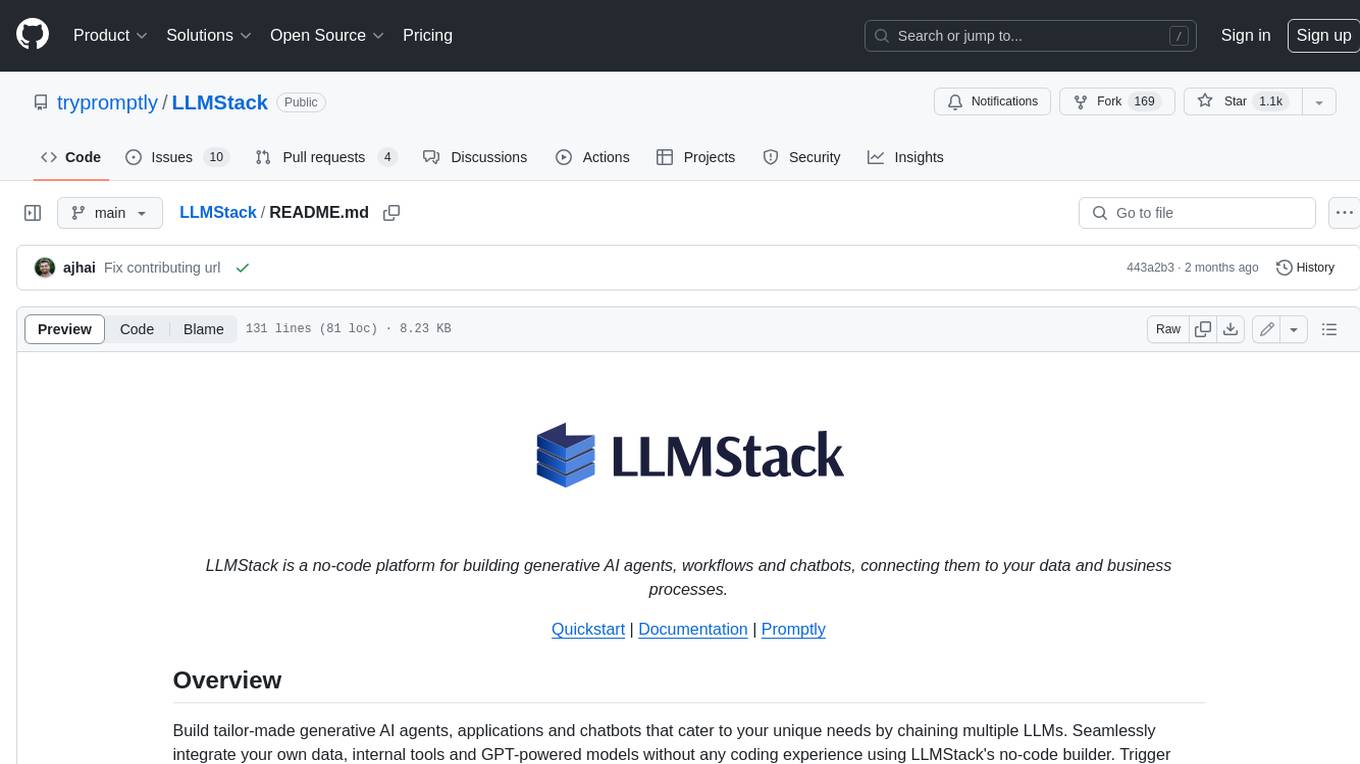
Task: Expand the Product menu
Action: pos(110,35)
